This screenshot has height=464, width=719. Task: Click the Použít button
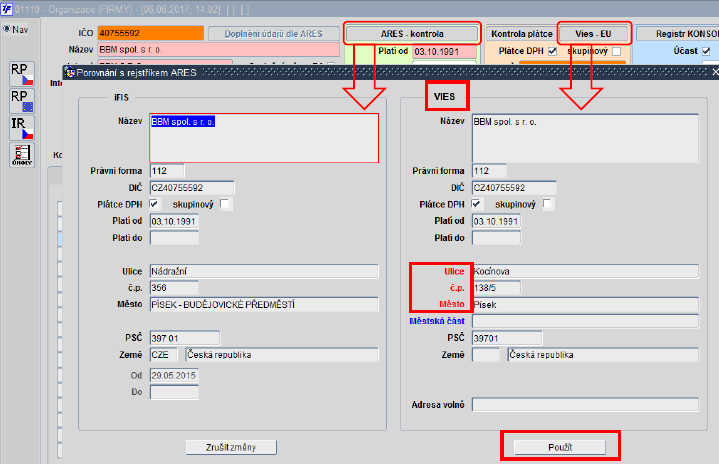point(560,447)
